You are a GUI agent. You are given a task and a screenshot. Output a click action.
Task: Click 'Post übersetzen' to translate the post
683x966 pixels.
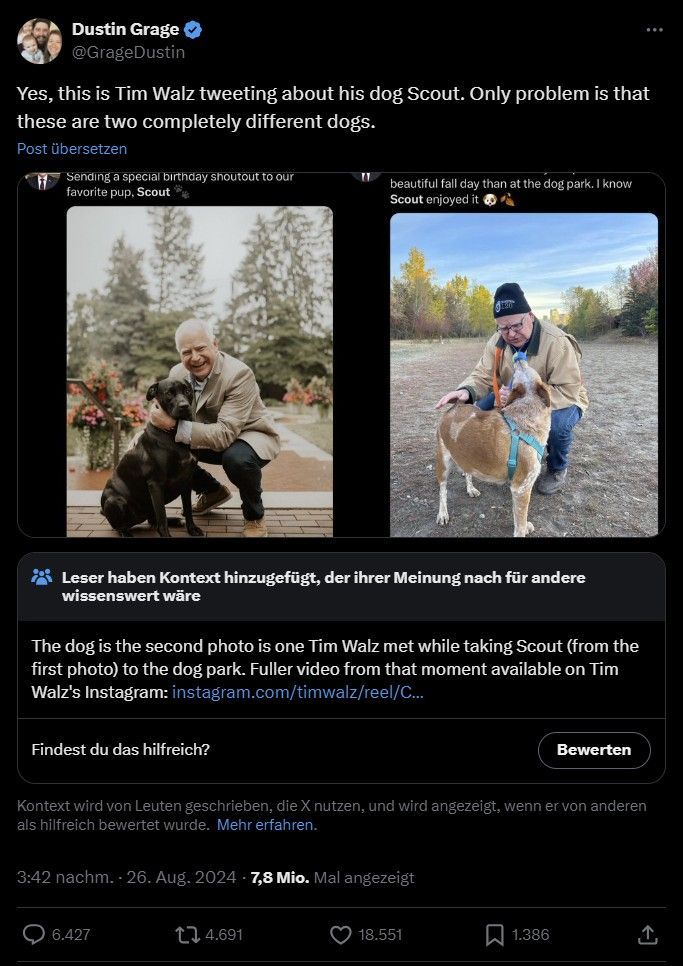pyautogui.click(x=72, y=148)
